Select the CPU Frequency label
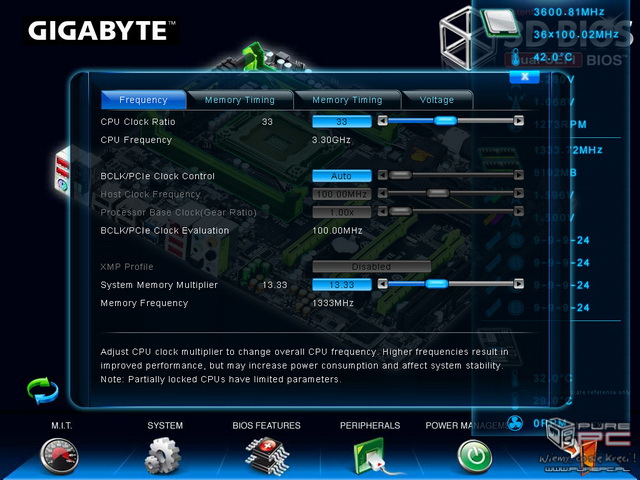 [136, 140]
